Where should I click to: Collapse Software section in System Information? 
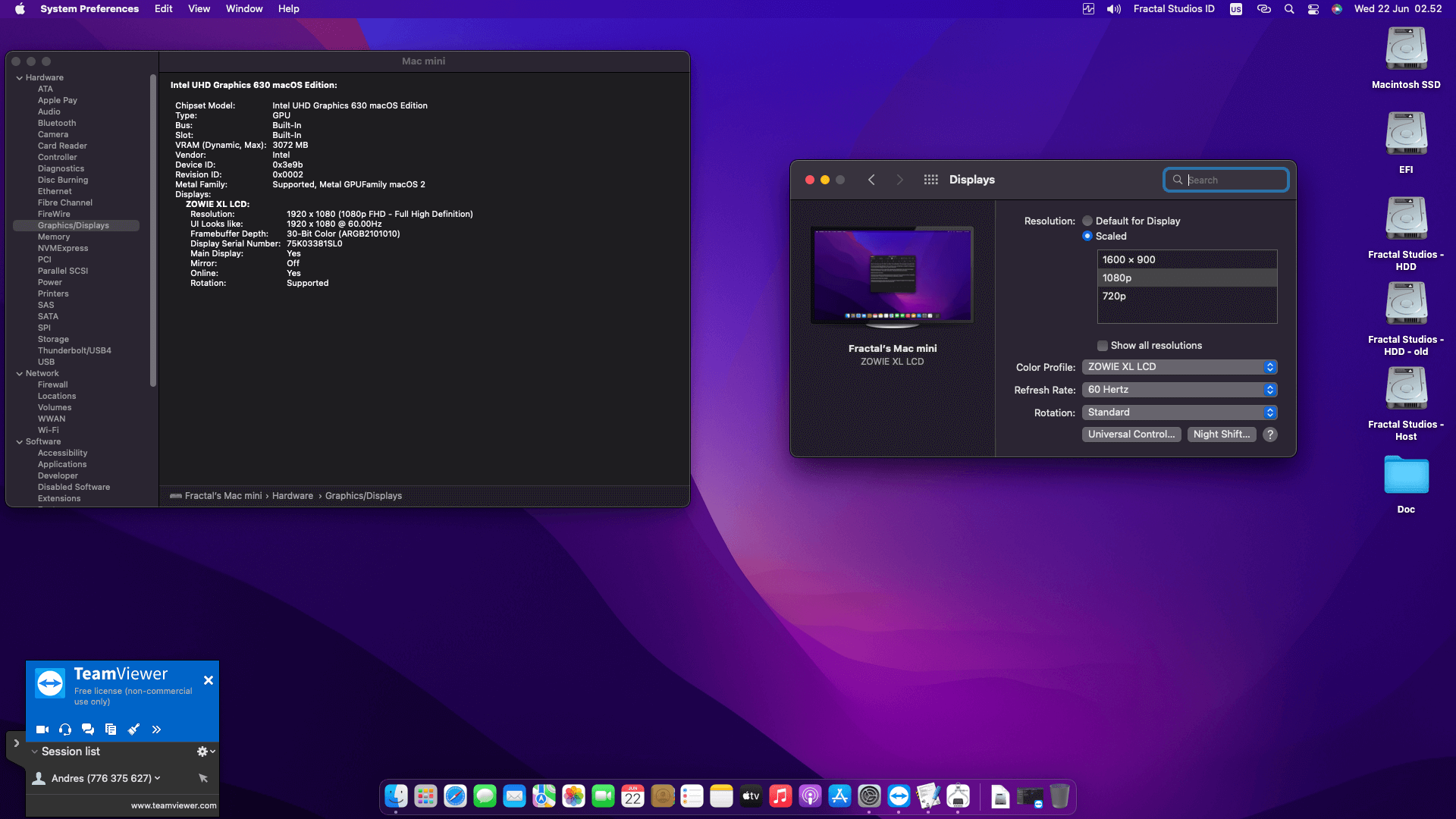pyautogui.click(x=19, y=442)
